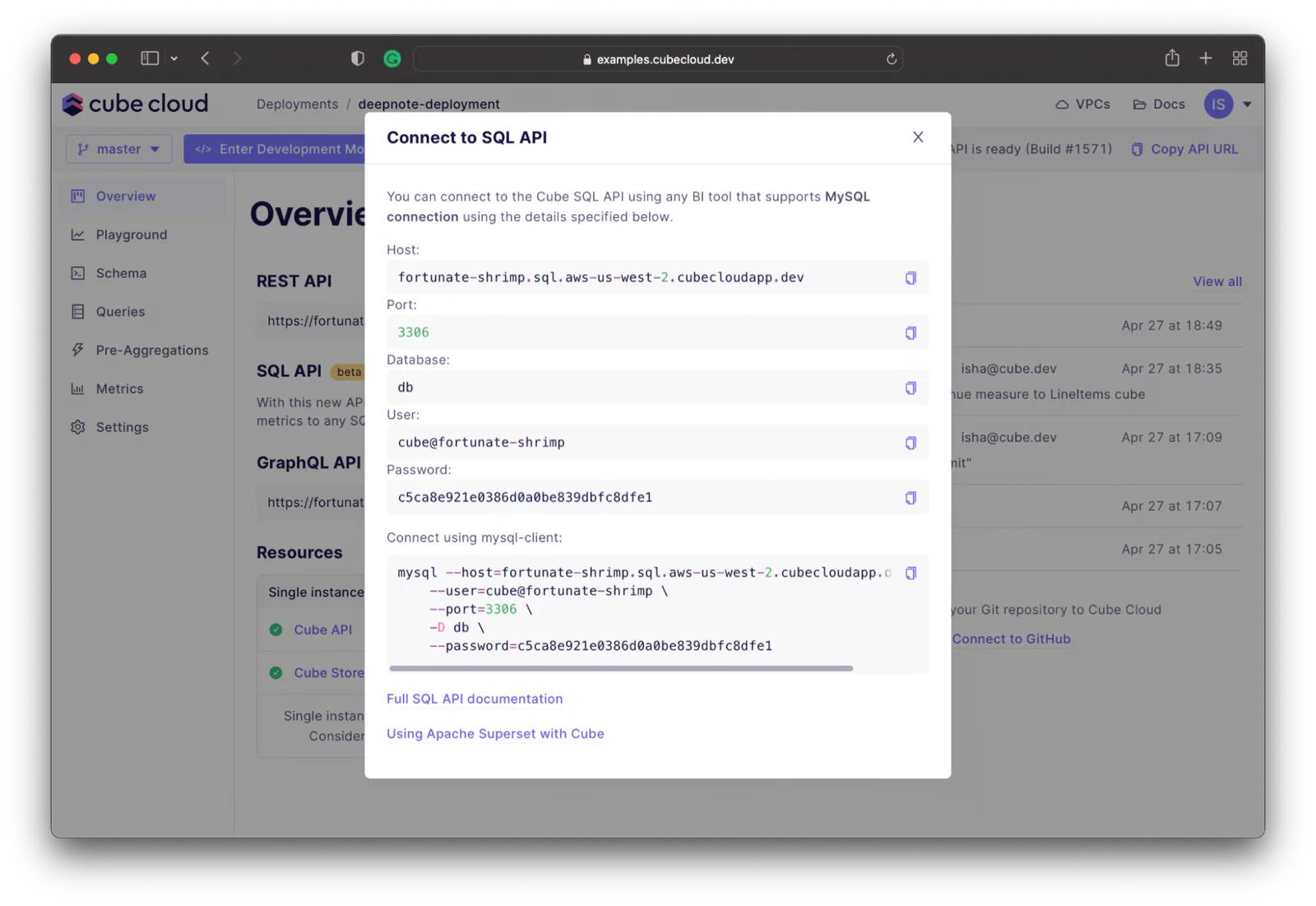The width and height of the screenshot is (1316, 906).
Task: Click the deepnote-deployment breadcrumb
Action: (x=429, y=104)
